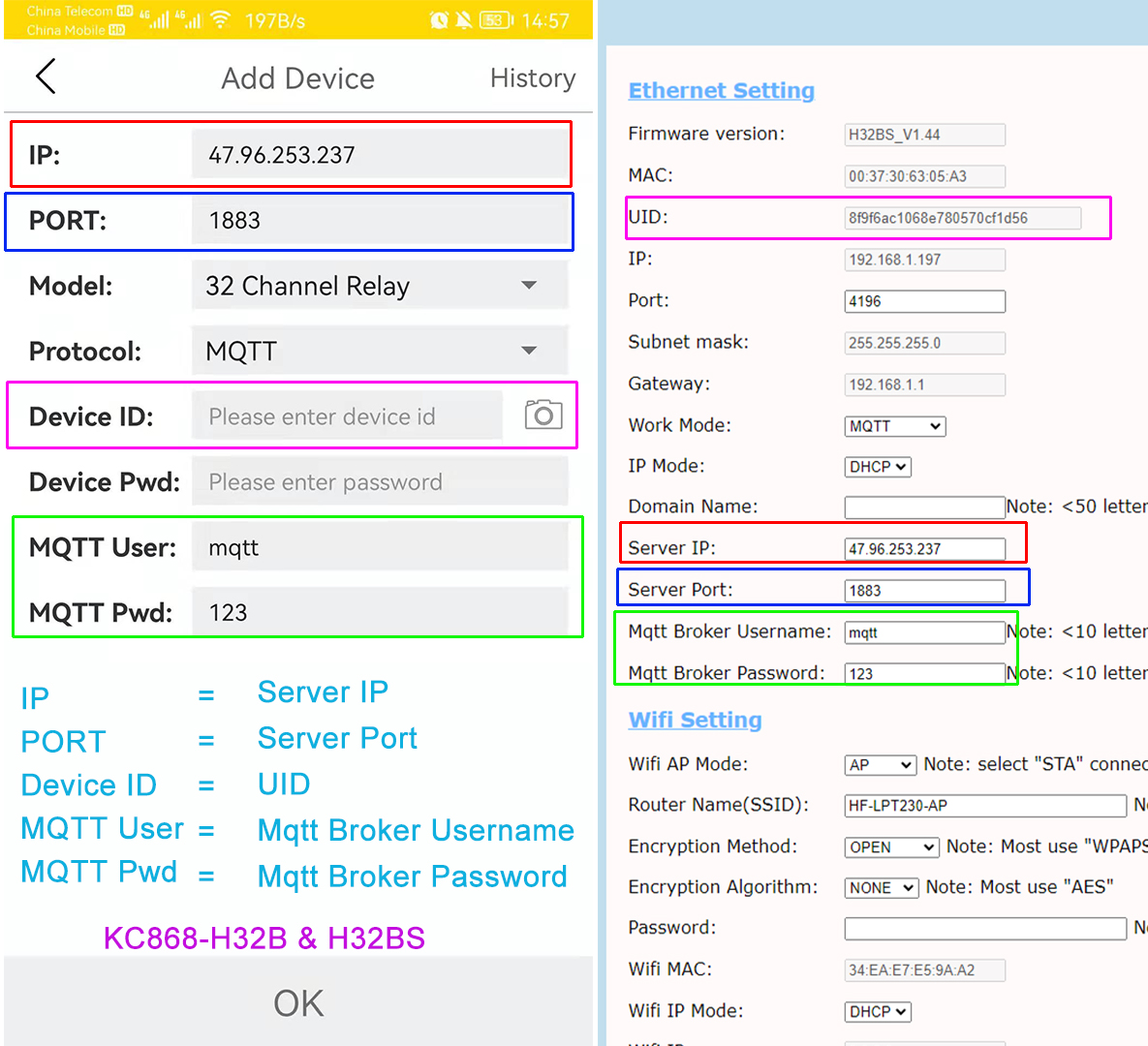Expand the Wifi AP Mode dropdown
Viewport: 1148px width, 1046px height.
pos(880,765)
